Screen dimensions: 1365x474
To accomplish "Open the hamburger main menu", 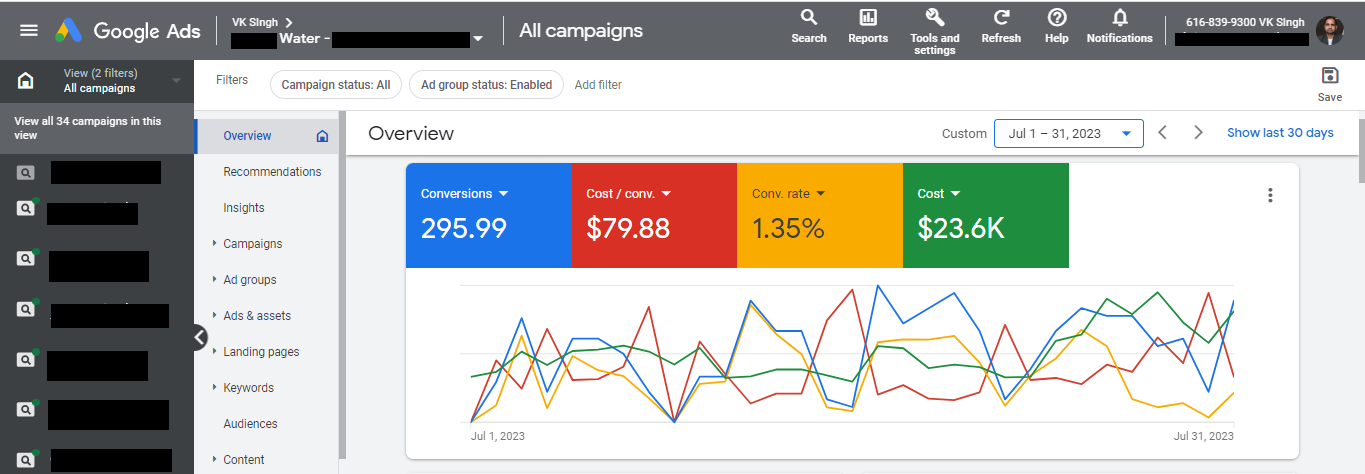I will pos(29,30).
